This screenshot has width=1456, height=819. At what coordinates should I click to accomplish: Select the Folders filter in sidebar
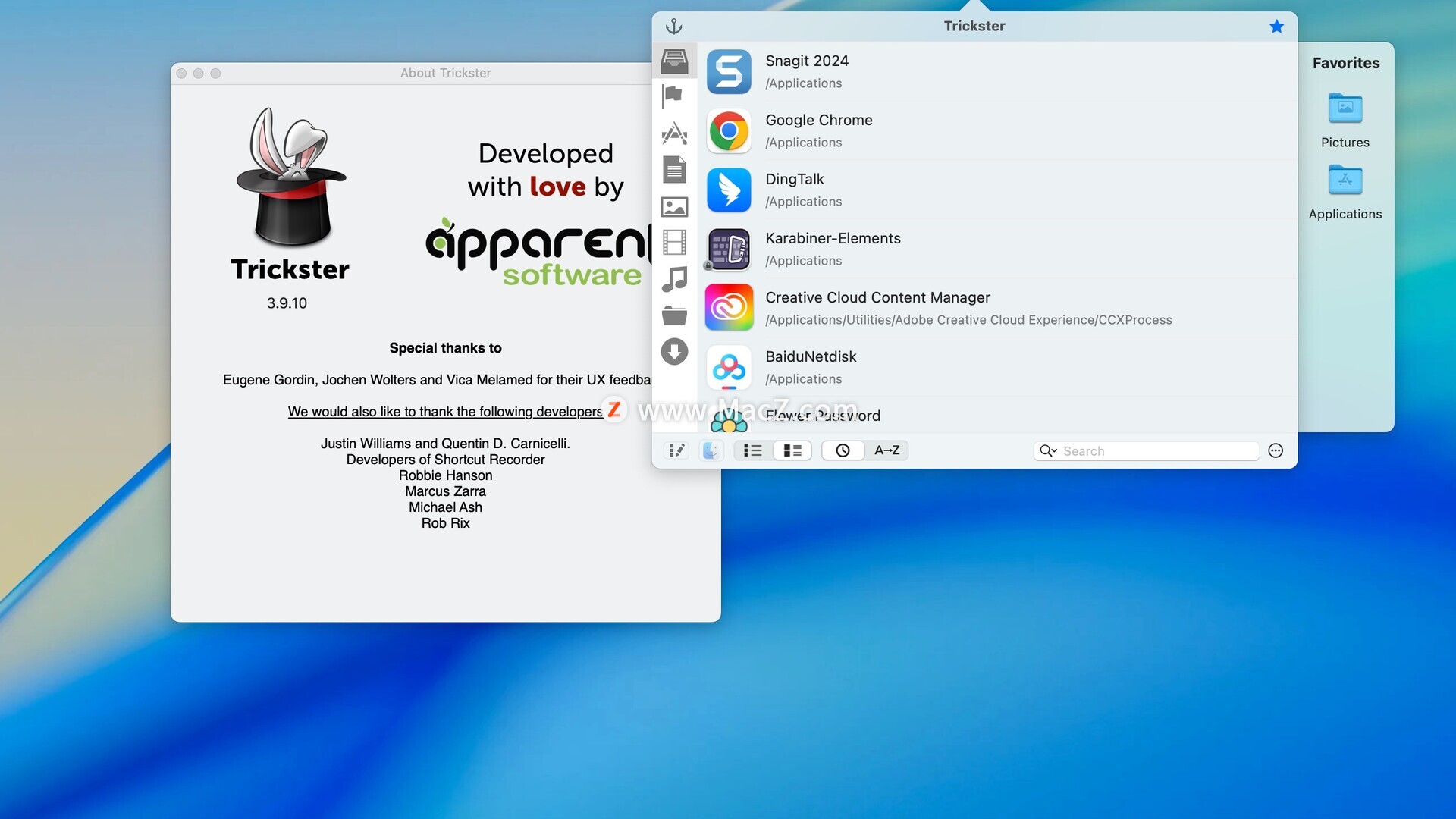[x=674, y=315]
